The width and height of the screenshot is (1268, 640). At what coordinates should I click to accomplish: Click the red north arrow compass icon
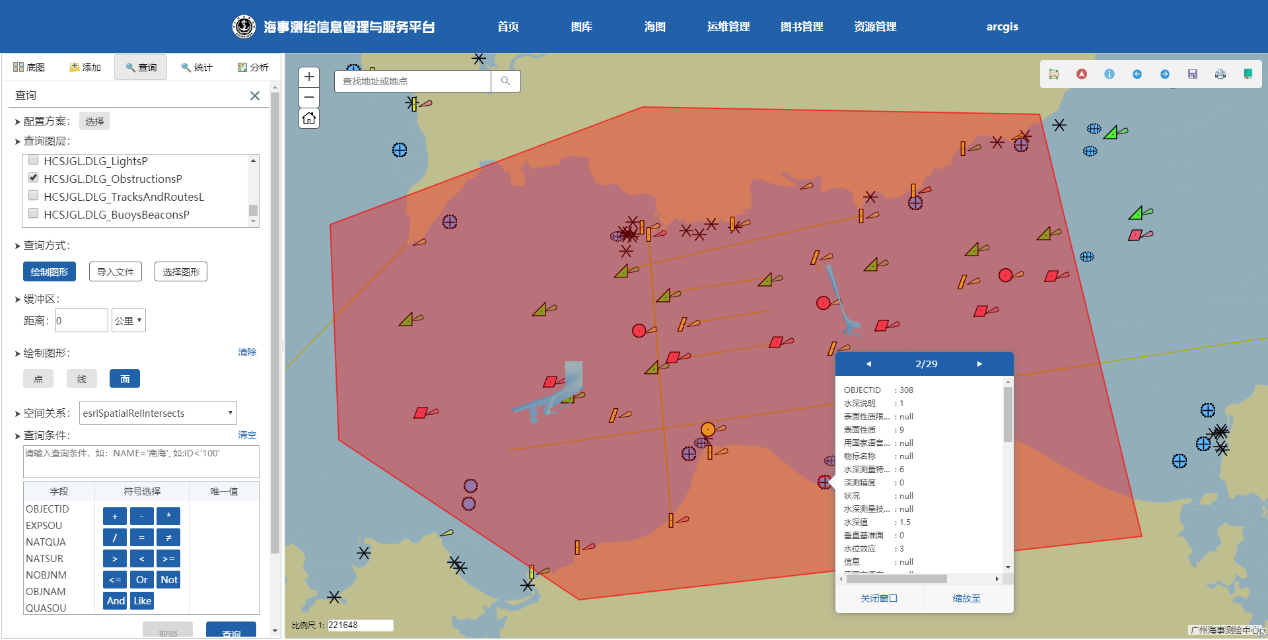coord(1081,74)
